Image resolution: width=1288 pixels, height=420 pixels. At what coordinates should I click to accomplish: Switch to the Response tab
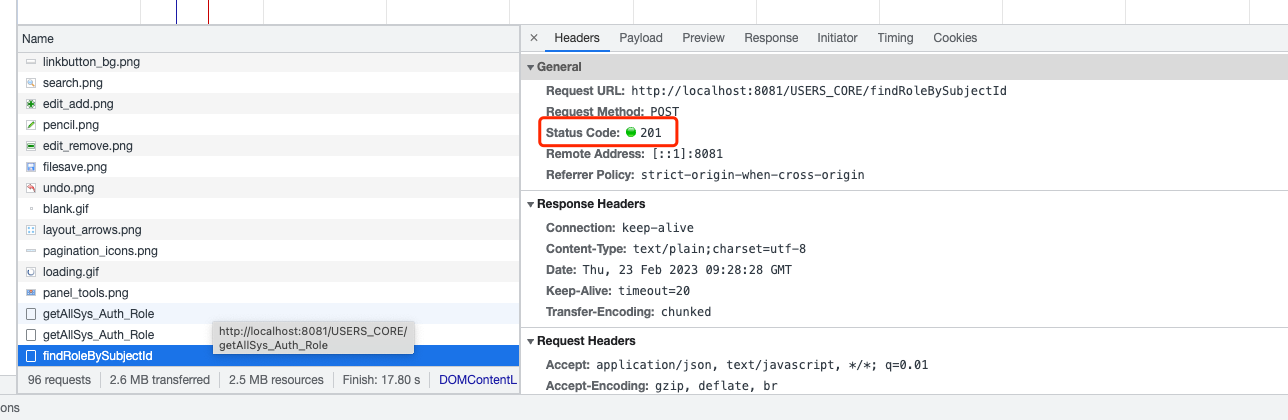(771, 38)
